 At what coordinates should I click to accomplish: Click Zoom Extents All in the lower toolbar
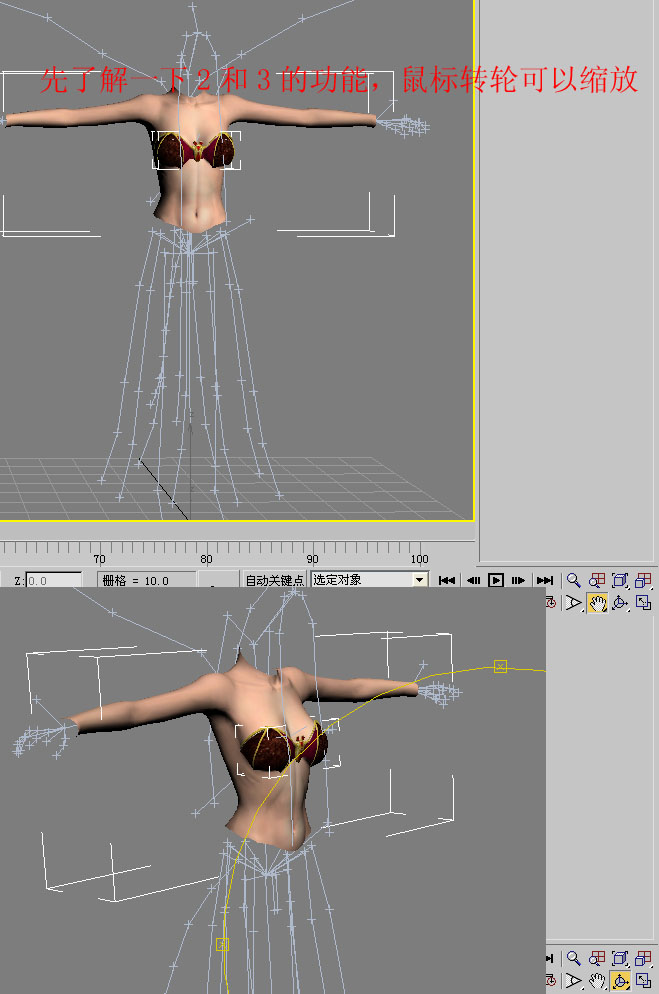click(643, 959)
